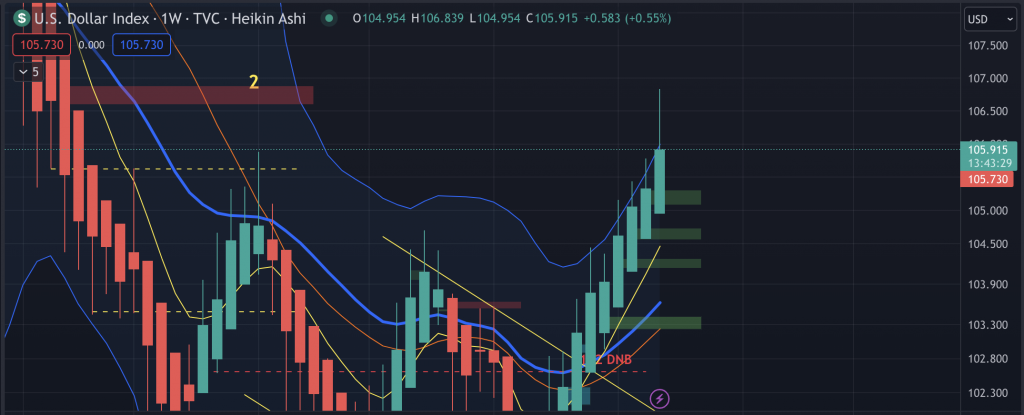Select the large red zone beside the 2
This screenshot has width=1024, height=415.
191,95
